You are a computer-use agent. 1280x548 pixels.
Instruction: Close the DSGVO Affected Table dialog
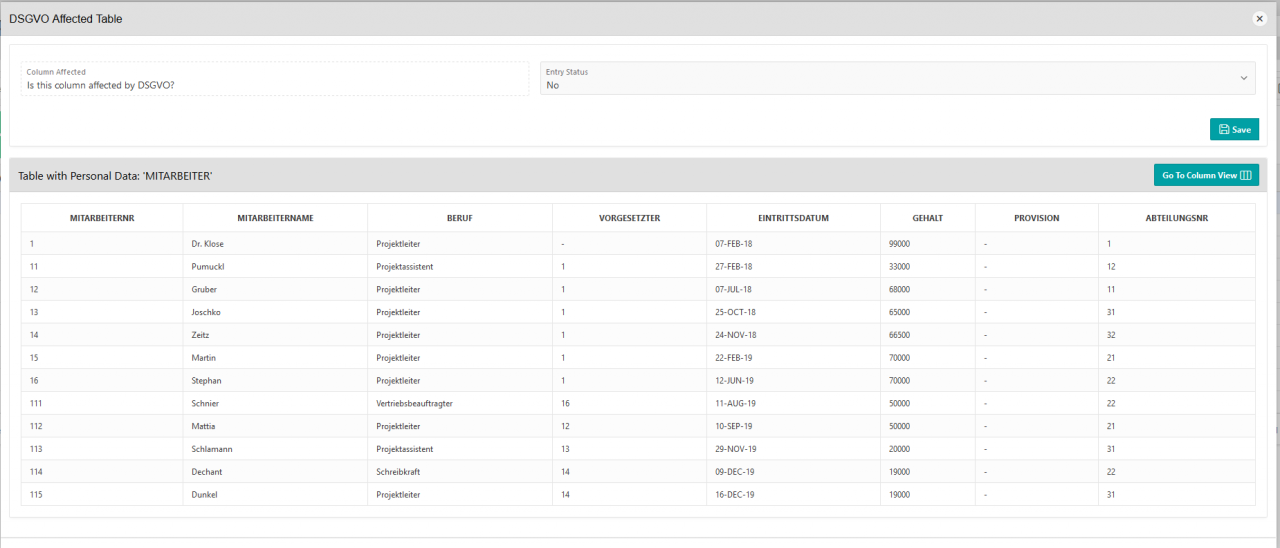click(x=1259, y=18)
